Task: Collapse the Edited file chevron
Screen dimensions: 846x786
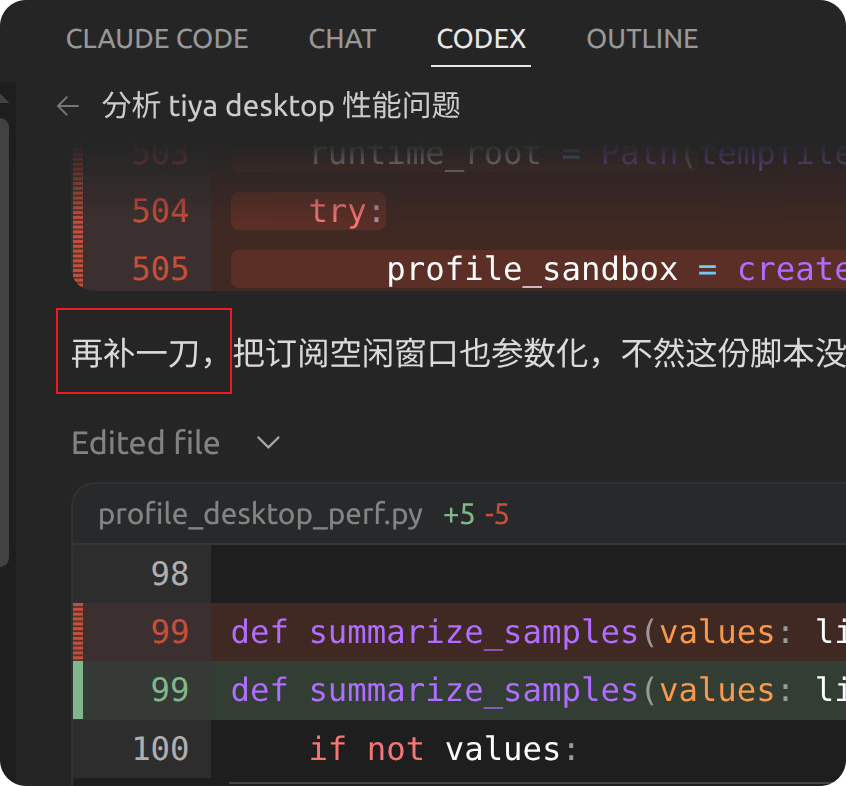Action: (268, 443)
